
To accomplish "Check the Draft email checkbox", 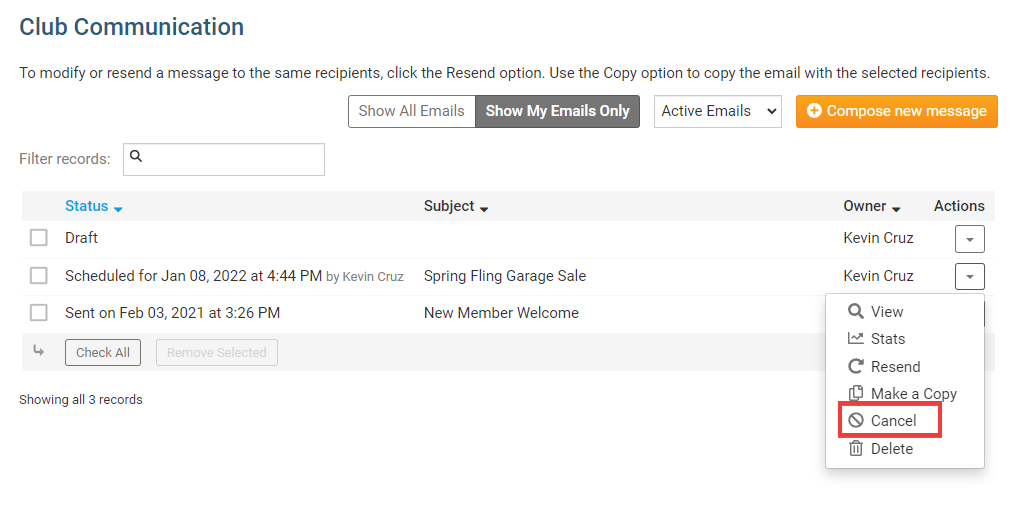I will tap(38, 238).
